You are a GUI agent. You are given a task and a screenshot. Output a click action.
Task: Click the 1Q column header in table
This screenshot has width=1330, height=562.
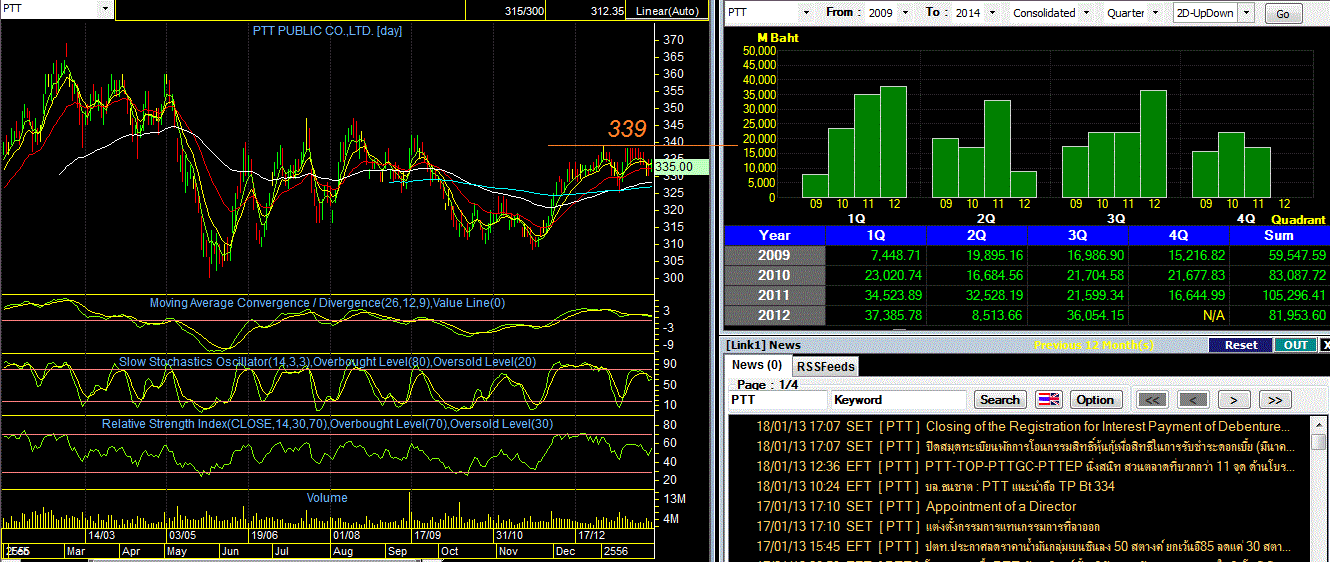coord(877,235)
